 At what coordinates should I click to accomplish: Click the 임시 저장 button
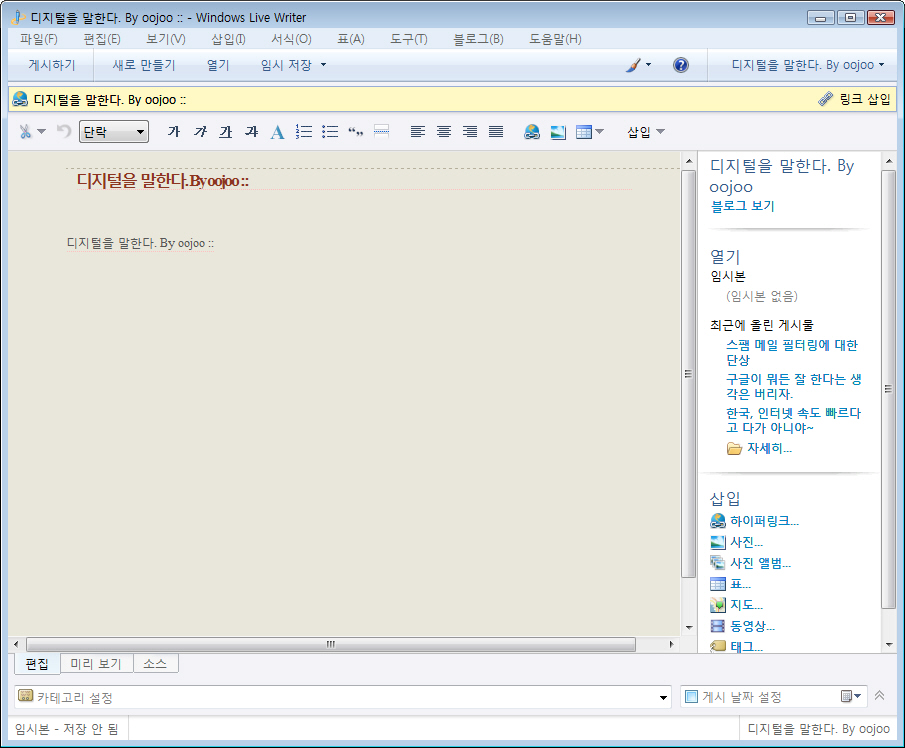286,65
